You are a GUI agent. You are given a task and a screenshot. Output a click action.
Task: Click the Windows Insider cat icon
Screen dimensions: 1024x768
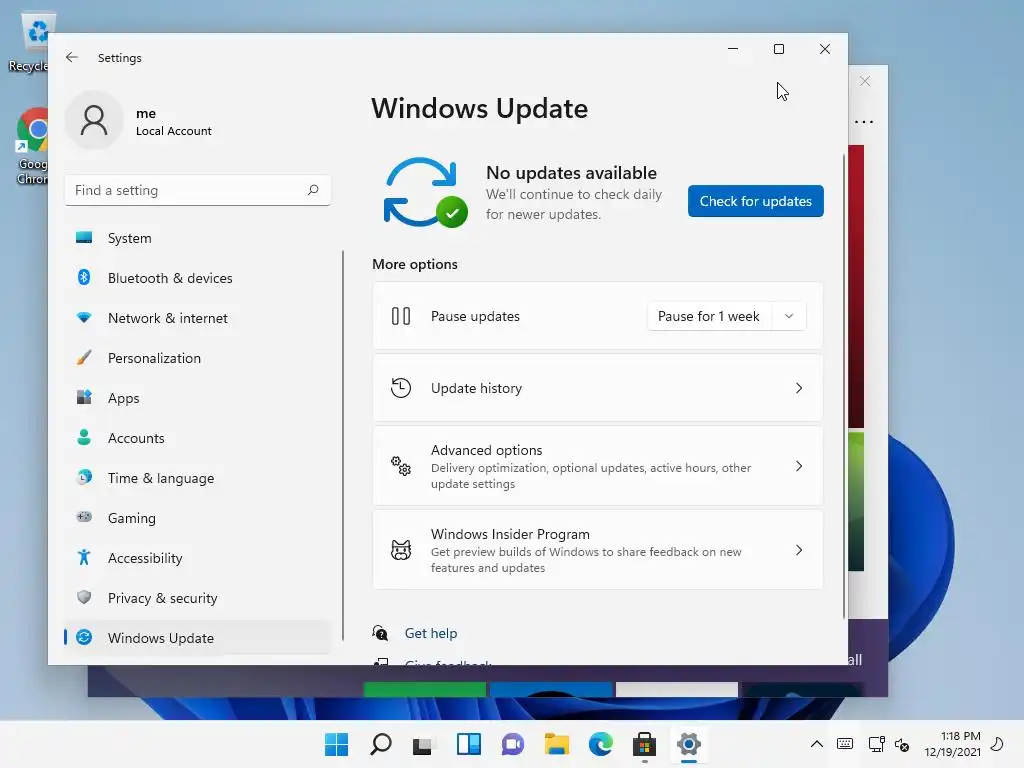click(401, 550)
